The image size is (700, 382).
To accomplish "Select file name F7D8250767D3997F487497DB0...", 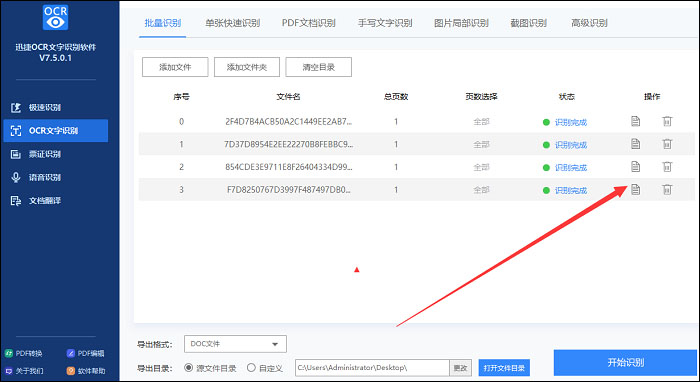I will 288,190.
